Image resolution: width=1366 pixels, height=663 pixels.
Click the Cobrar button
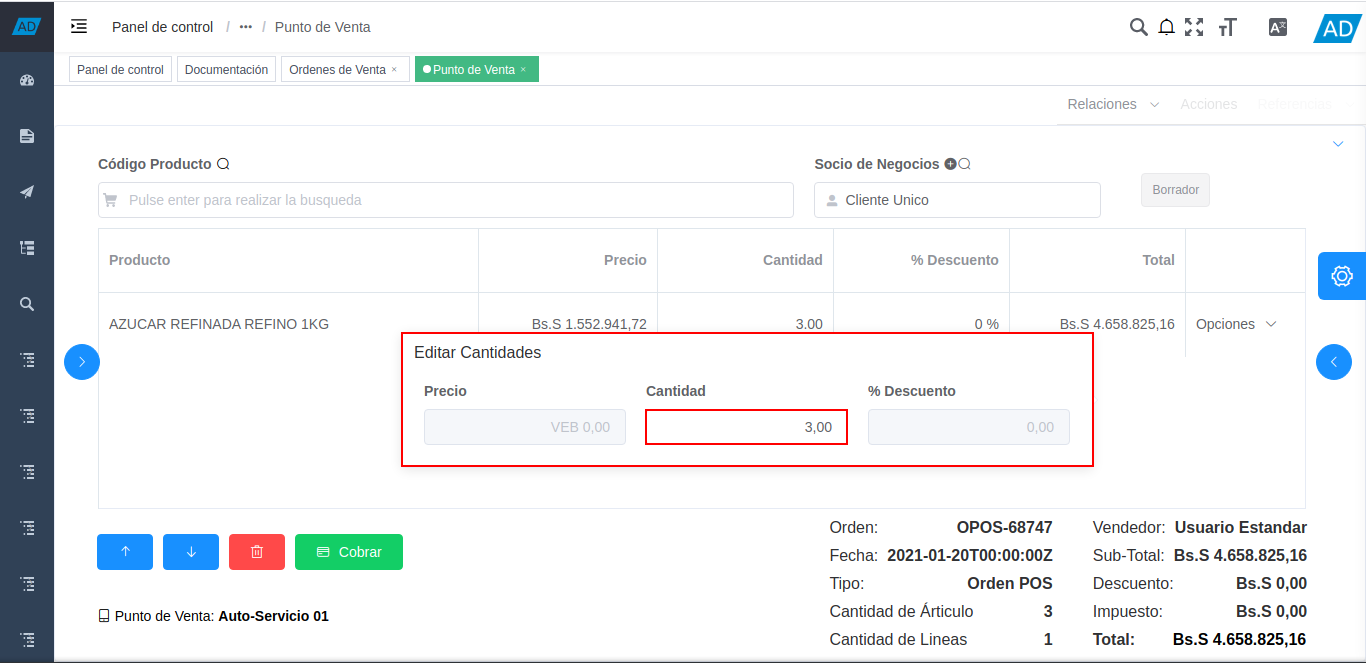click(349, 552)
